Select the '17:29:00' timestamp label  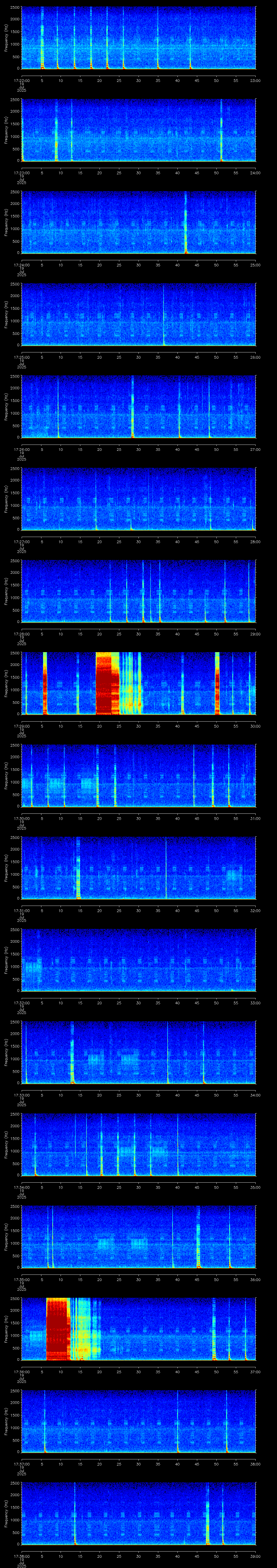pyautogui.click(x=21, y=726)
